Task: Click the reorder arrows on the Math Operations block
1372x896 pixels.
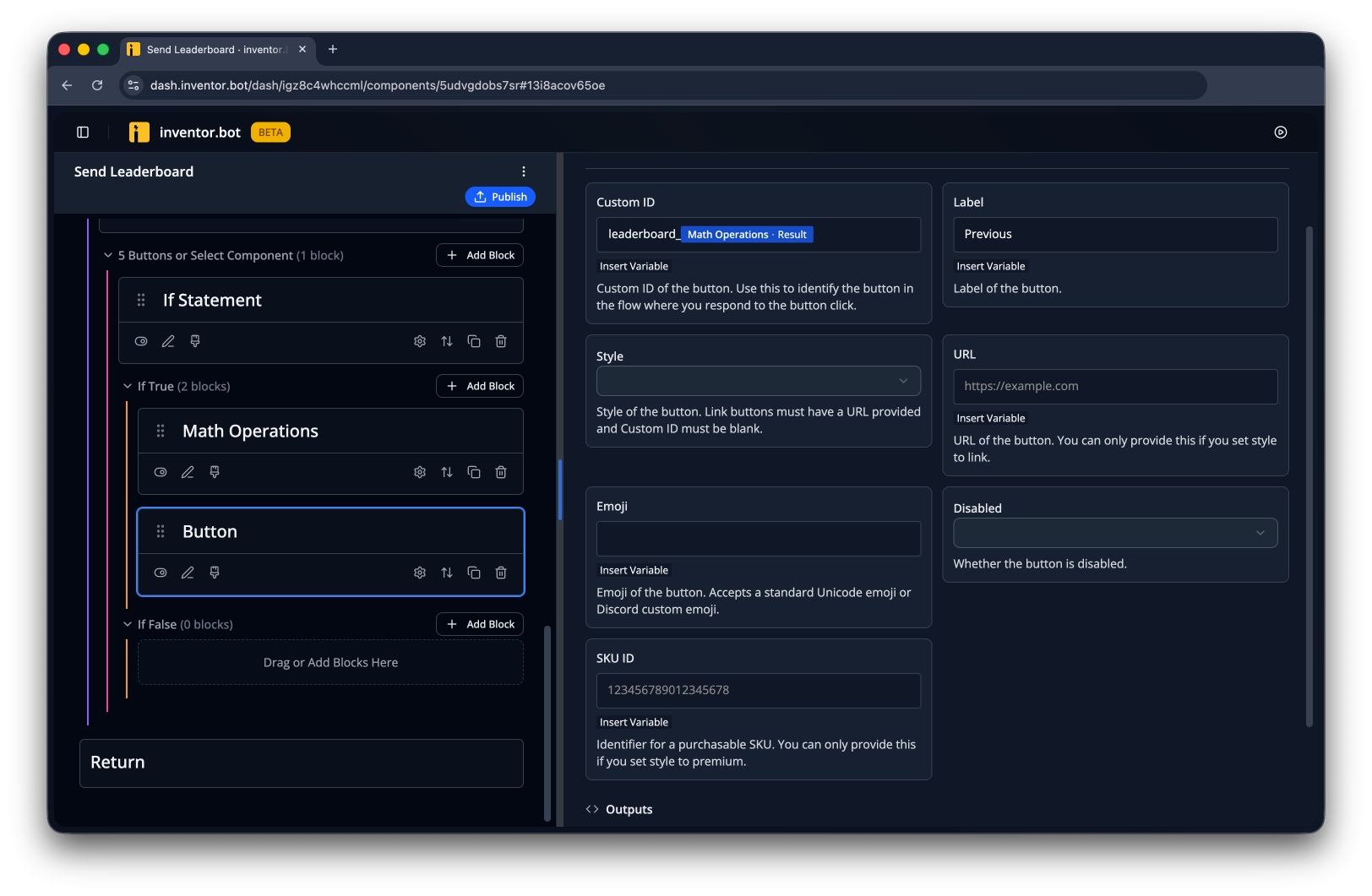Action: coord(447,472)
